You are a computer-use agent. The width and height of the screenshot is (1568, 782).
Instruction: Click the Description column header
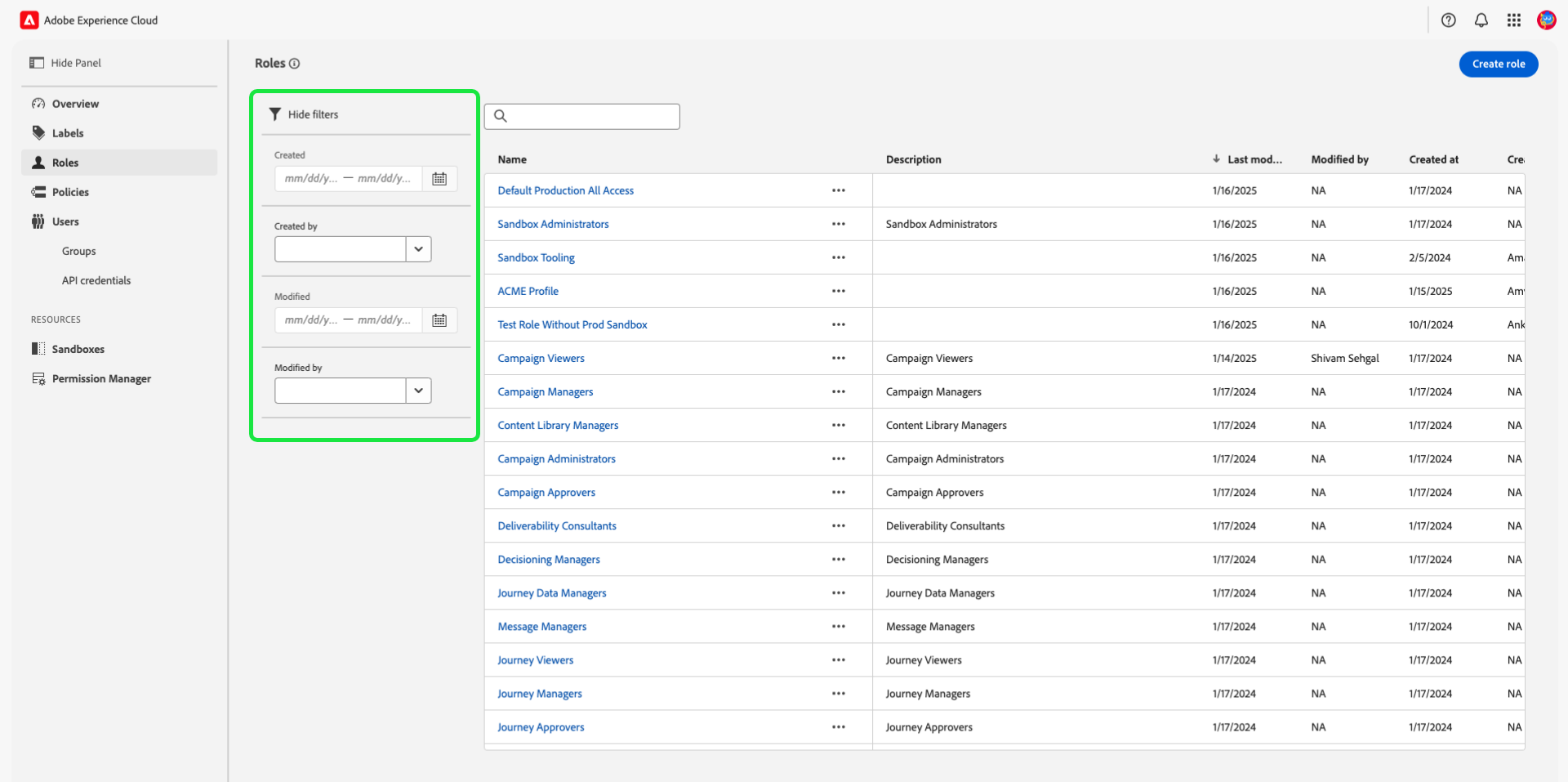[913, 159]
